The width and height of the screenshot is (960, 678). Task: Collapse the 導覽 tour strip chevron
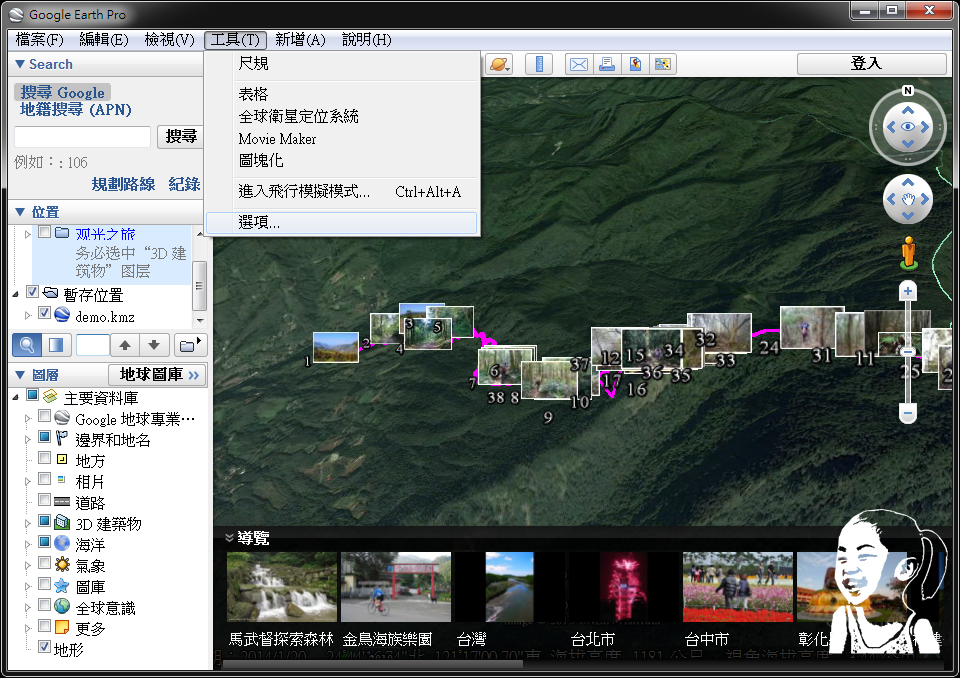(x=230, y=538)
